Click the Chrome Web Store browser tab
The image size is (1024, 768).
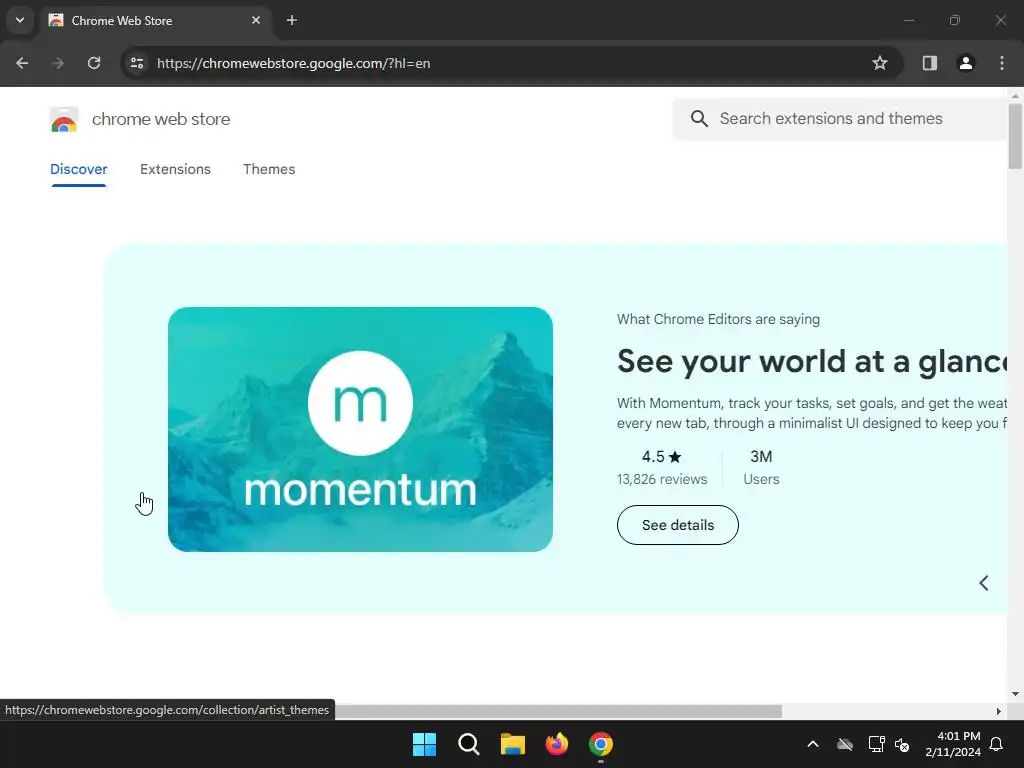pos(155,20)
